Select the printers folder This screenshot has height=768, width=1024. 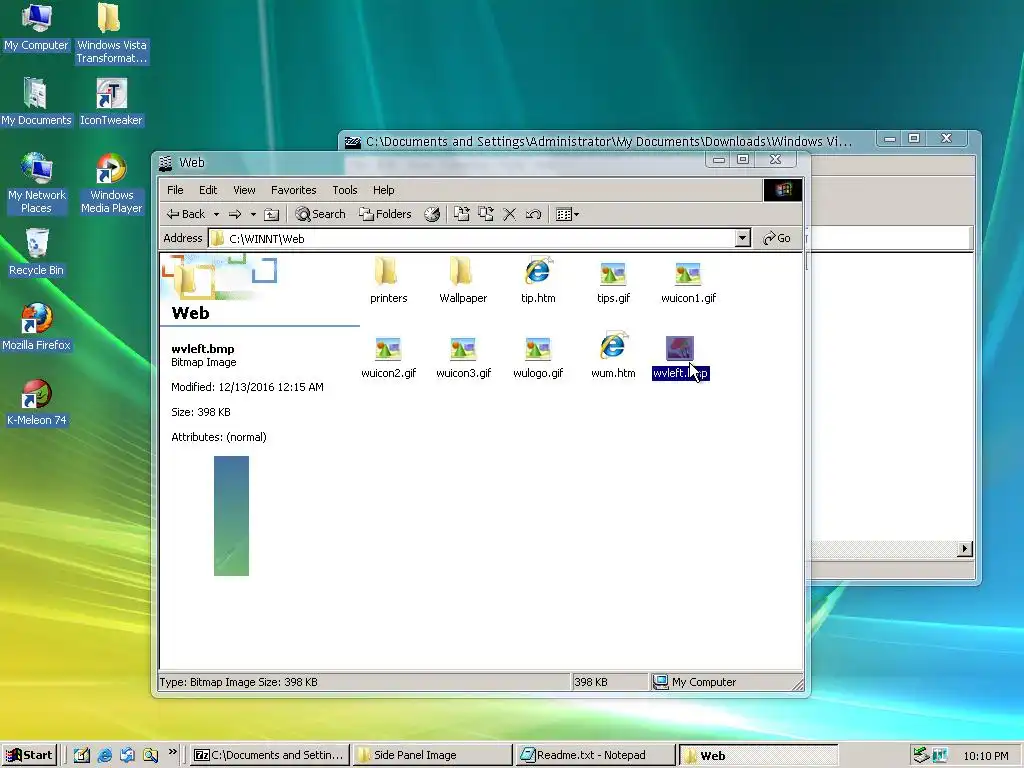click(x=388, y=281)
